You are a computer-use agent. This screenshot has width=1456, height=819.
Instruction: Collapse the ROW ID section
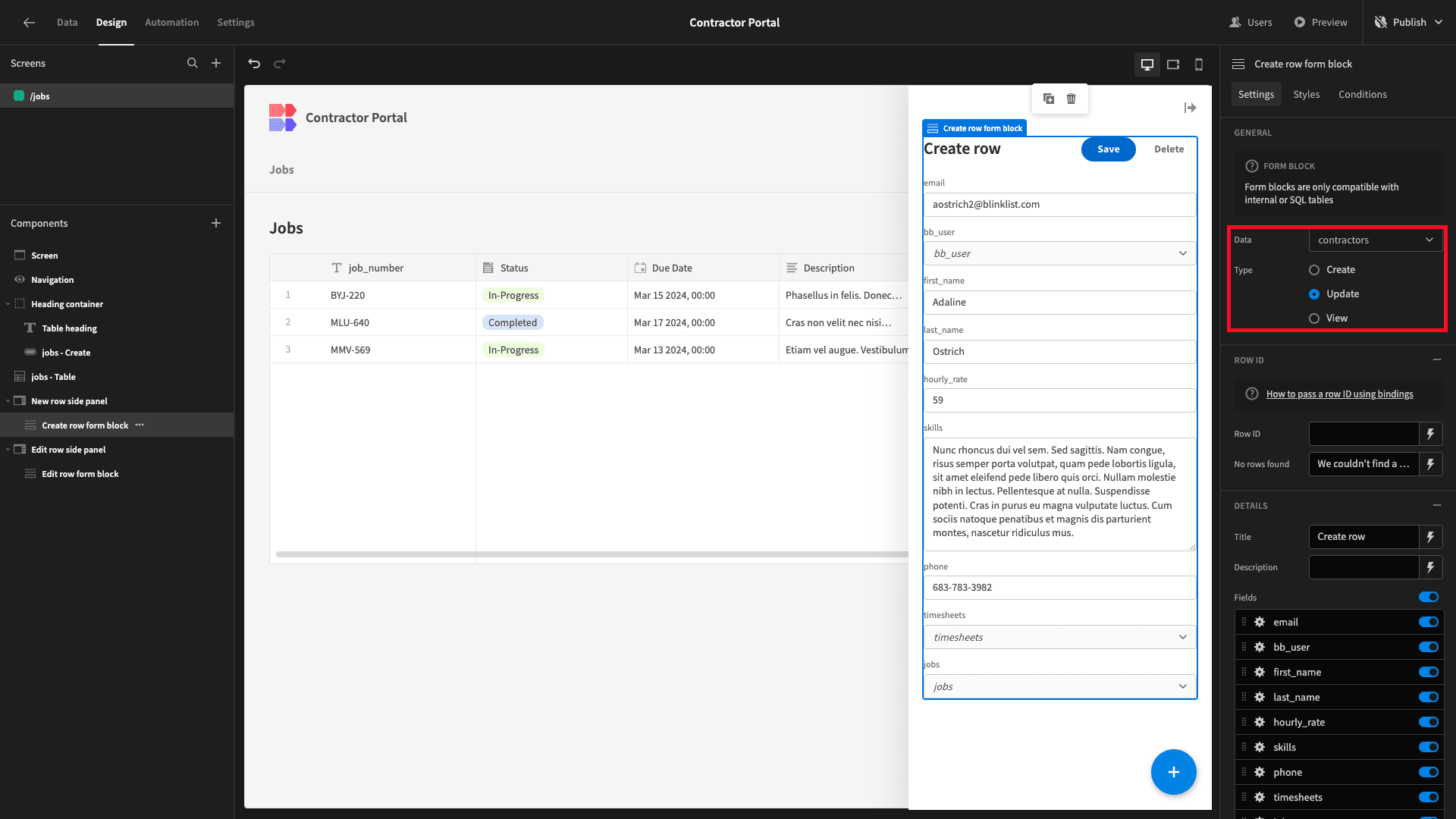tap(1437, 359)
